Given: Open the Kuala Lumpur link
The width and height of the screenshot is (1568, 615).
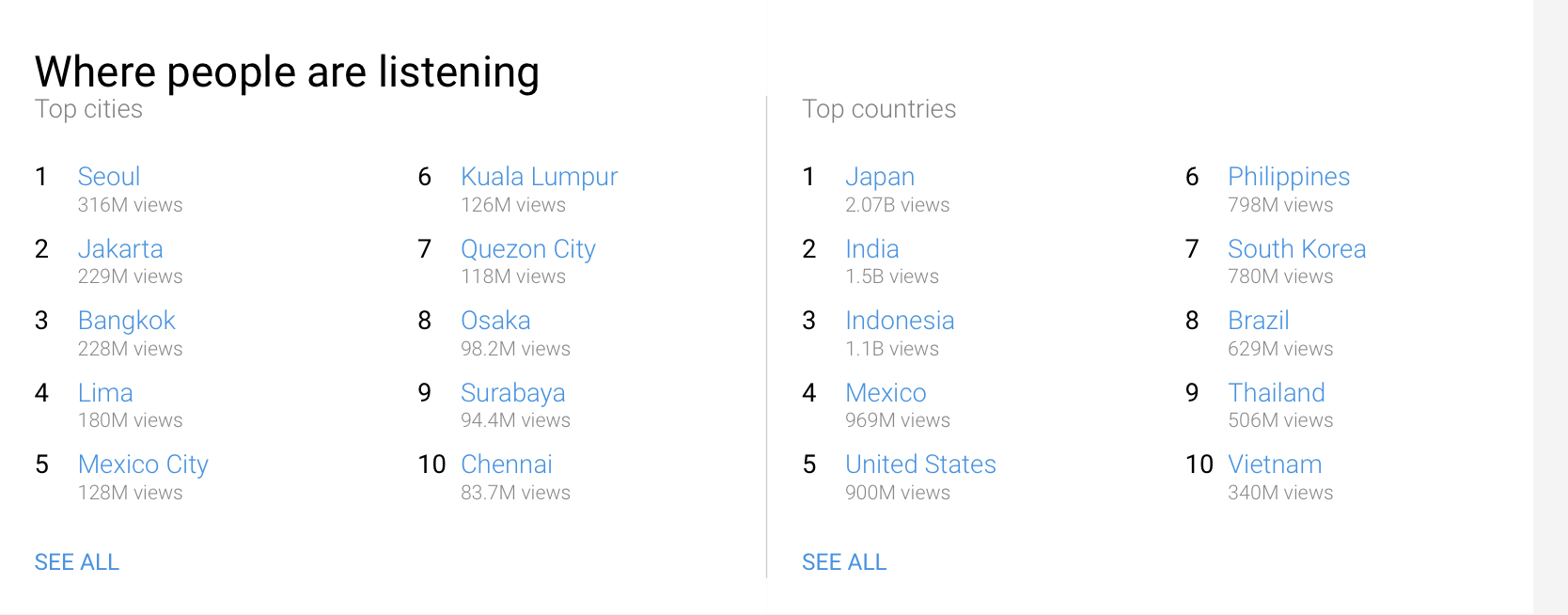Looking at the screenshot, I should point(539,177).
